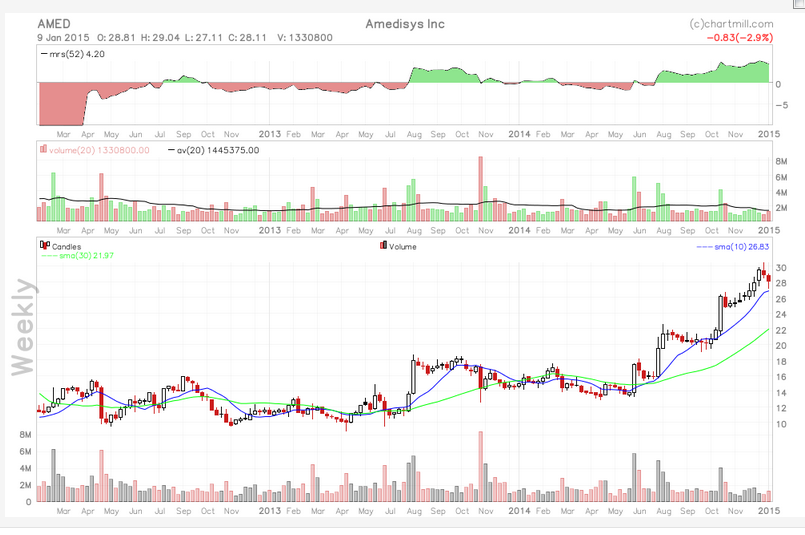Click the low price L: 27.11
The width and height of the screenshot is (805, 535).
click(204, 37)
